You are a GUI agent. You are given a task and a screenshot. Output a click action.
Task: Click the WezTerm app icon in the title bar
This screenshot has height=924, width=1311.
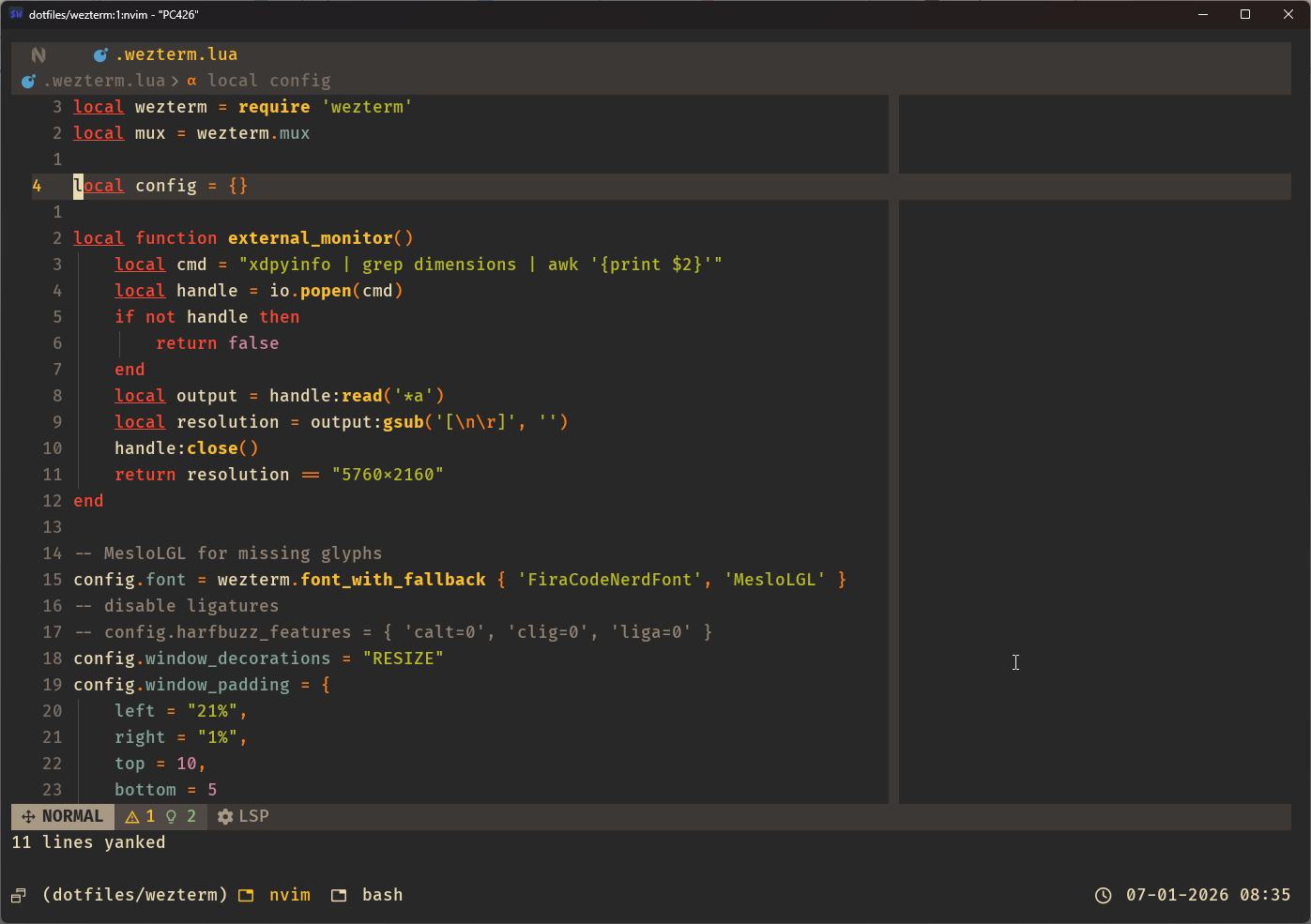(x=16, y=14)
